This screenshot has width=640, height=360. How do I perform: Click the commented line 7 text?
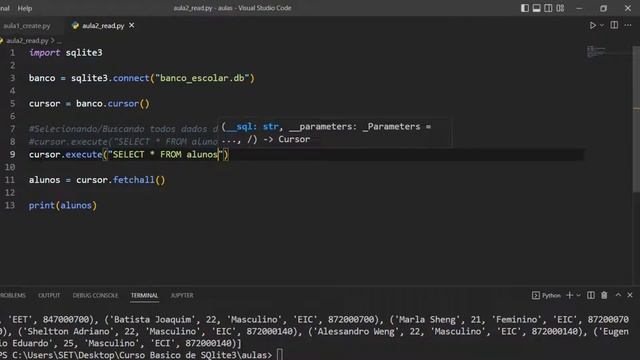(x=123, y=129)
